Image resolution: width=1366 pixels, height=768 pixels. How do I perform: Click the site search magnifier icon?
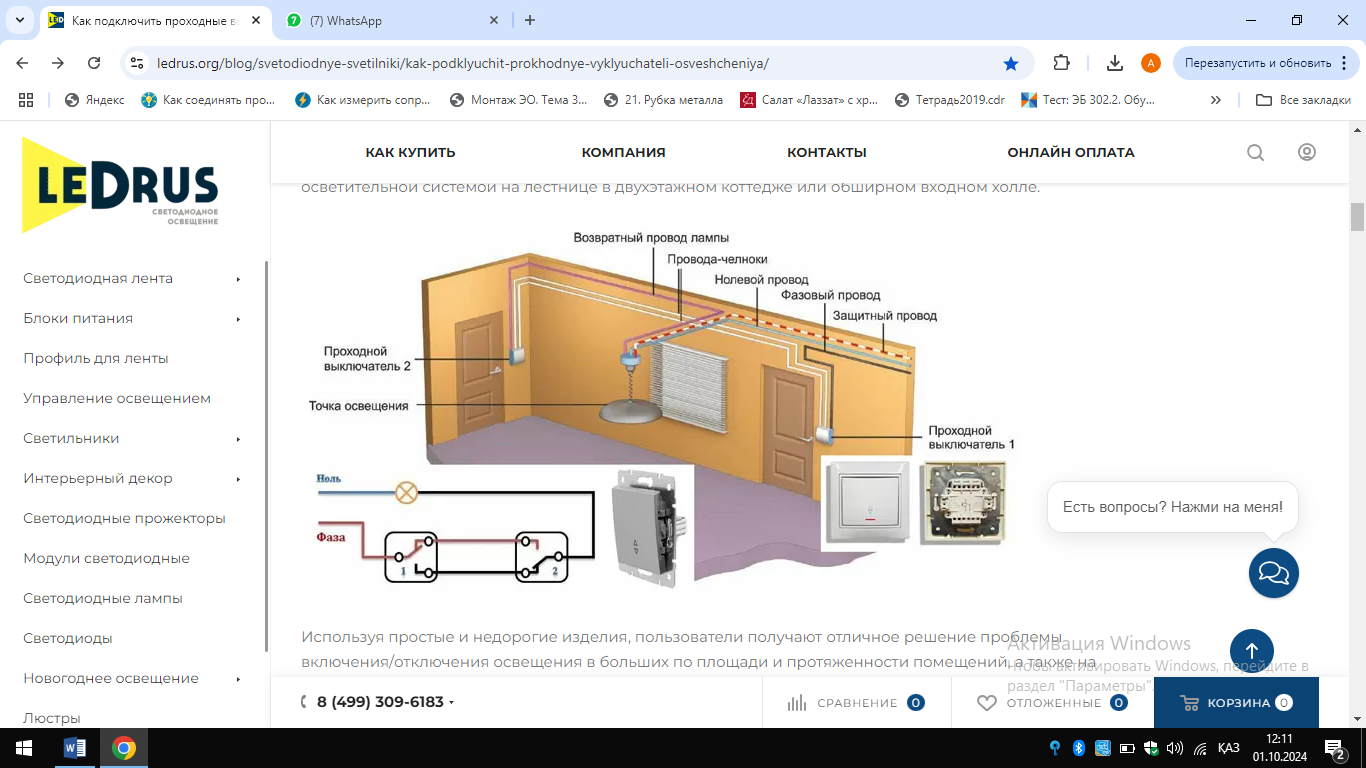click(x=1255, y=153)
